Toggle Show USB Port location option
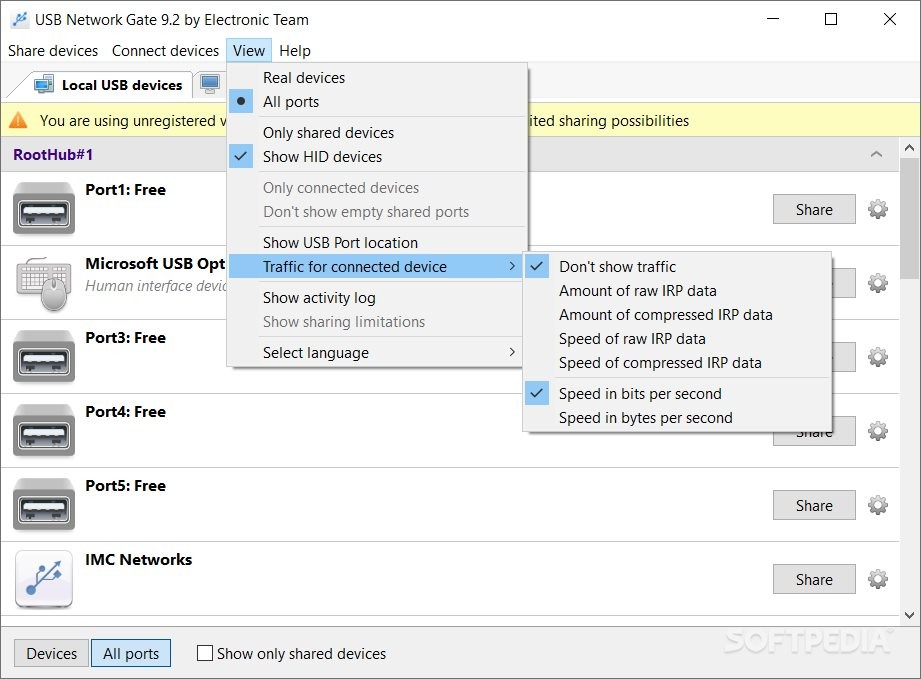The image size is (921, 679). click(x=377, y=243)
